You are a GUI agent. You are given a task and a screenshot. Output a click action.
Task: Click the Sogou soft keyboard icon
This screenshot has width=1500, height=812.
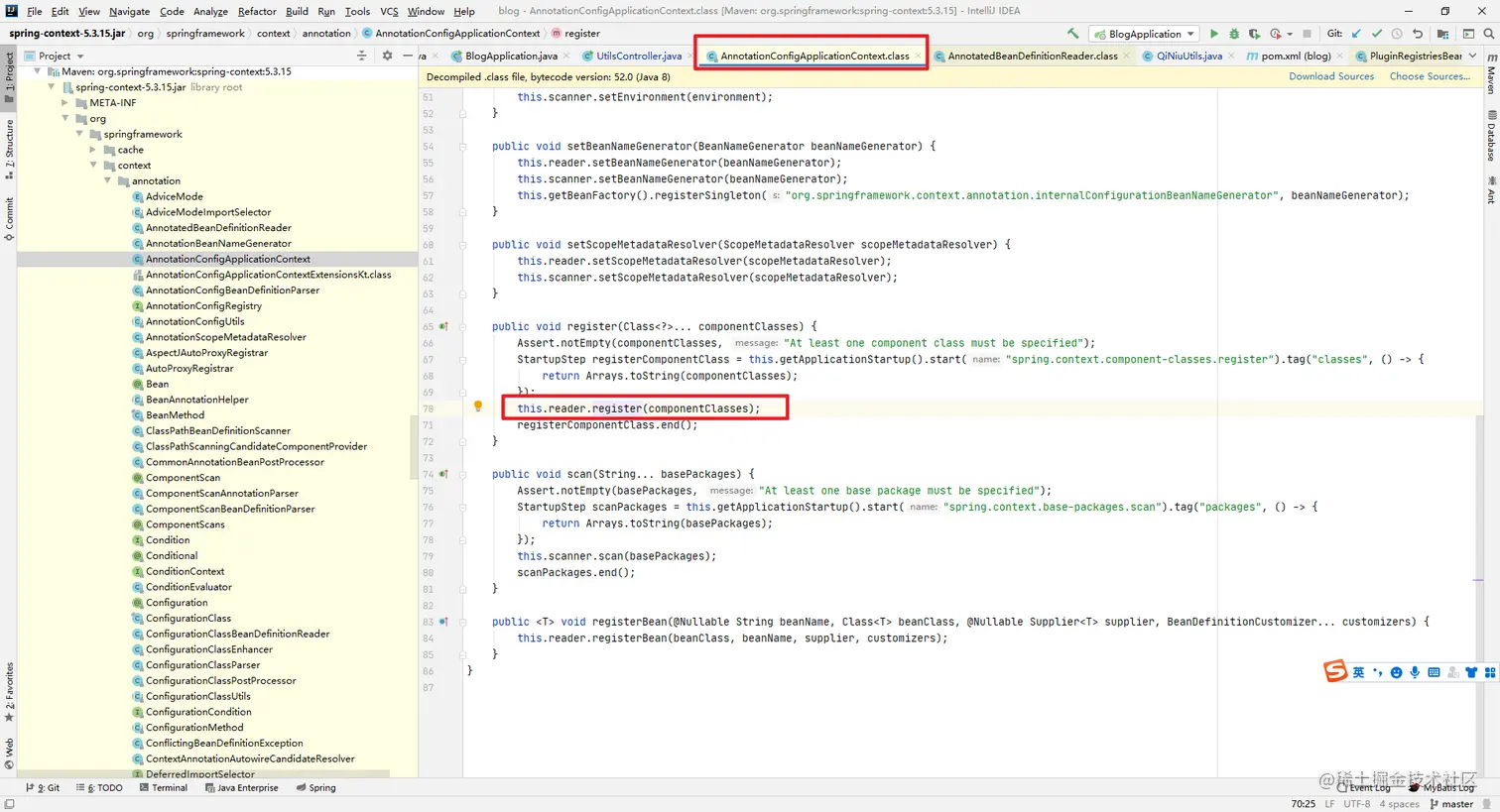tap(1434, 672)
